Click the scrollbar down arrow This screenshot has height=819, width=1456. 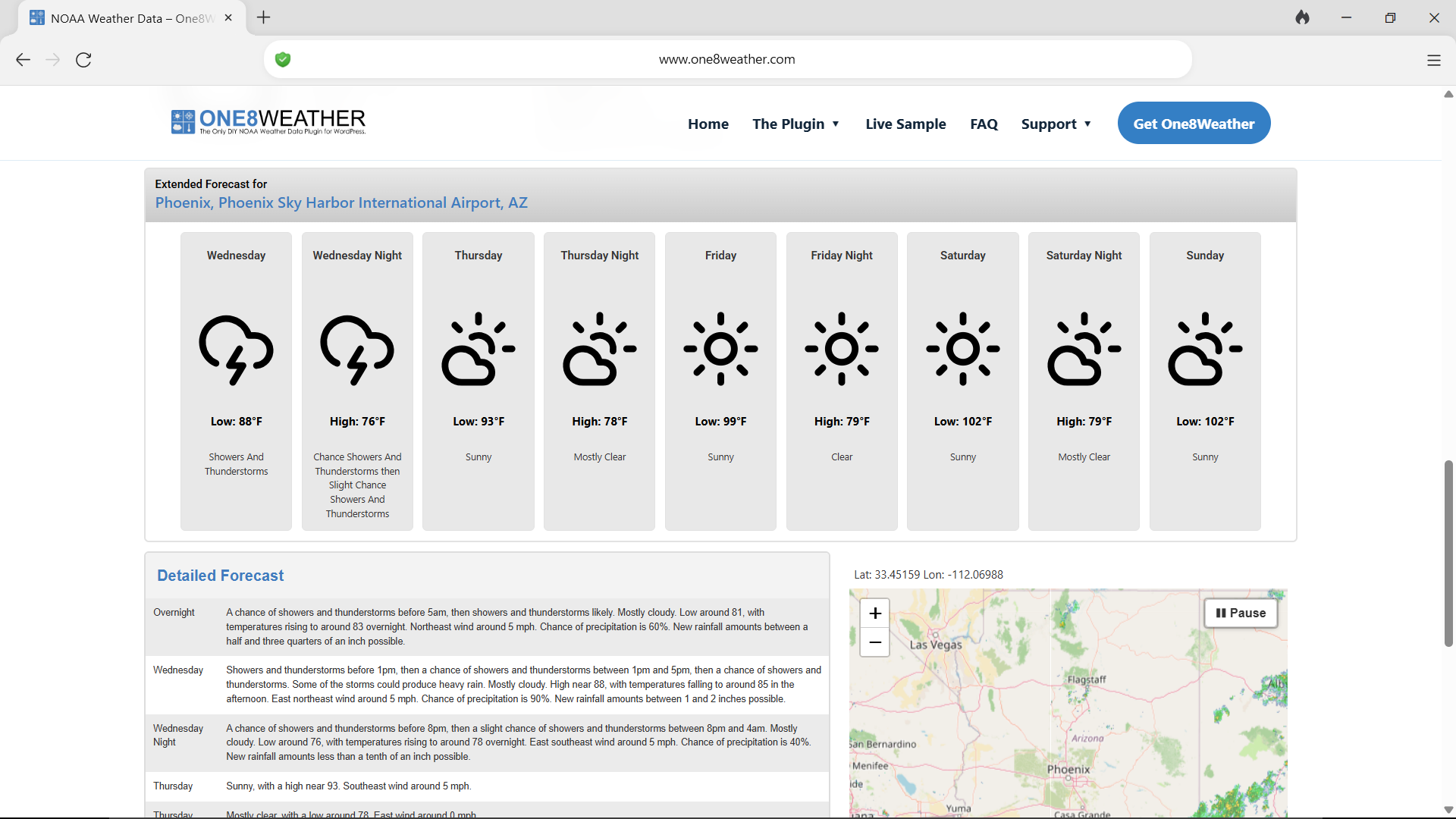point(1448,810)
